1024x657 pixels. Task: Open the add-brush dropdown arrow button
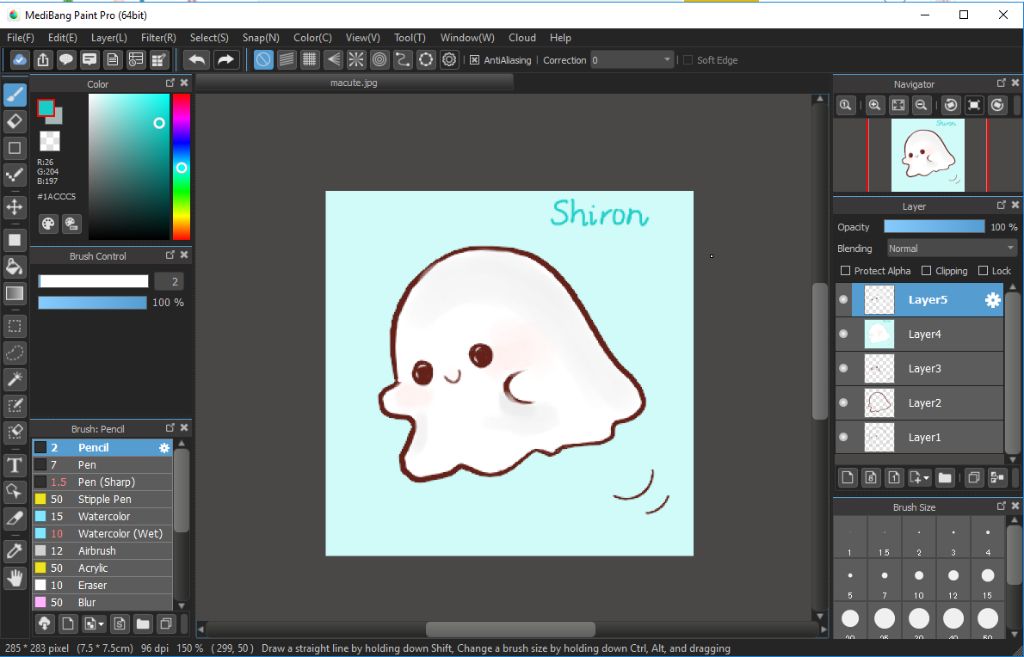(x=93, y=624)
